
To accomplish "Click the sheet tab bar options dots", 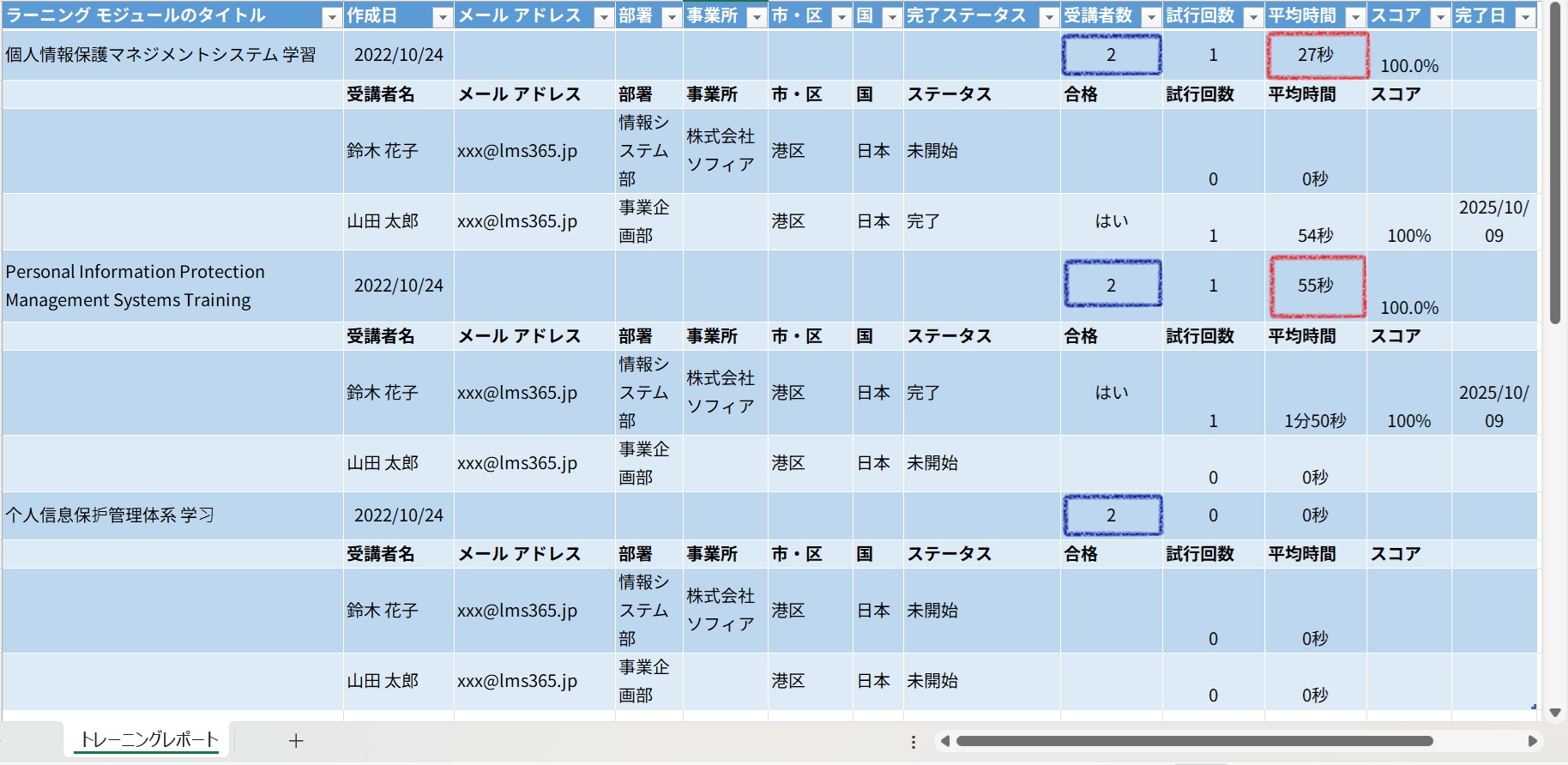I will (914, 742).
